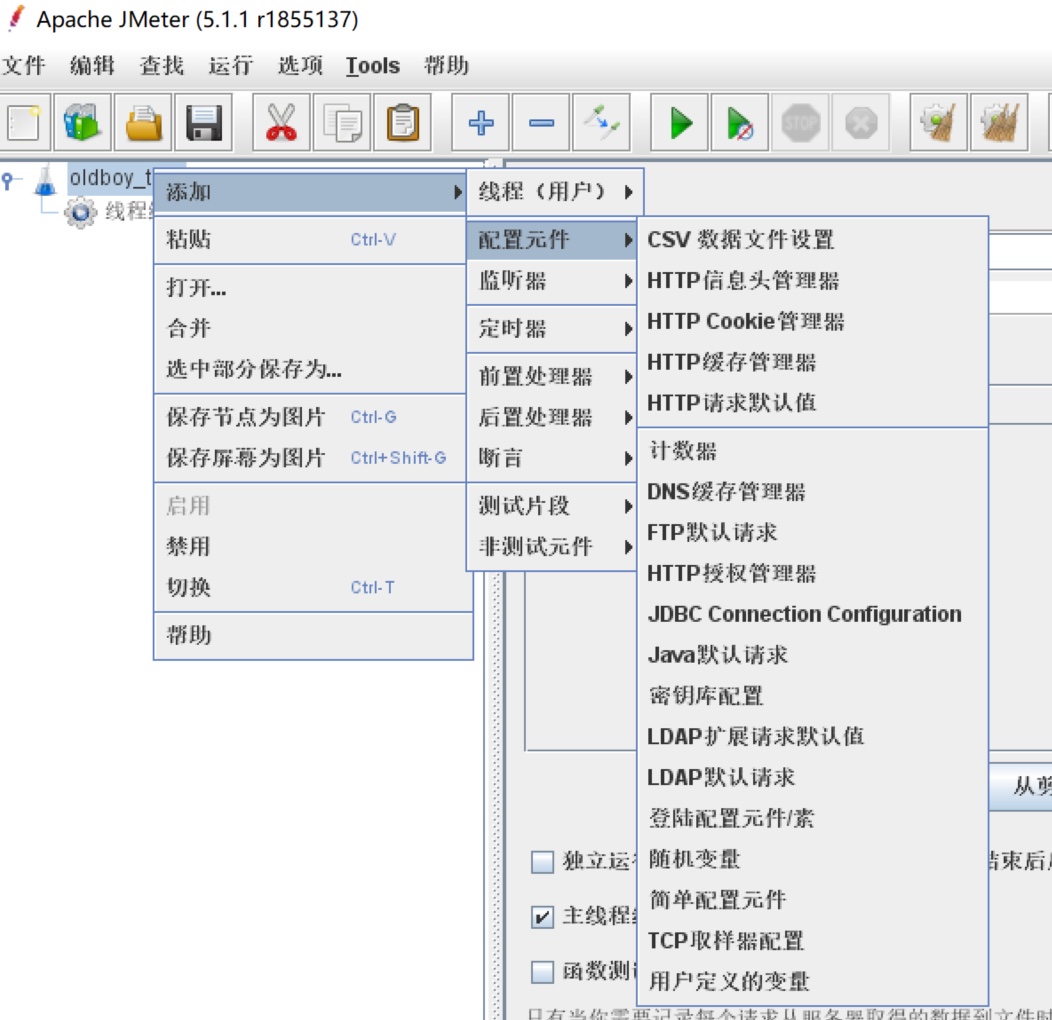Click the Save floppy disk icon

point(203,124)
